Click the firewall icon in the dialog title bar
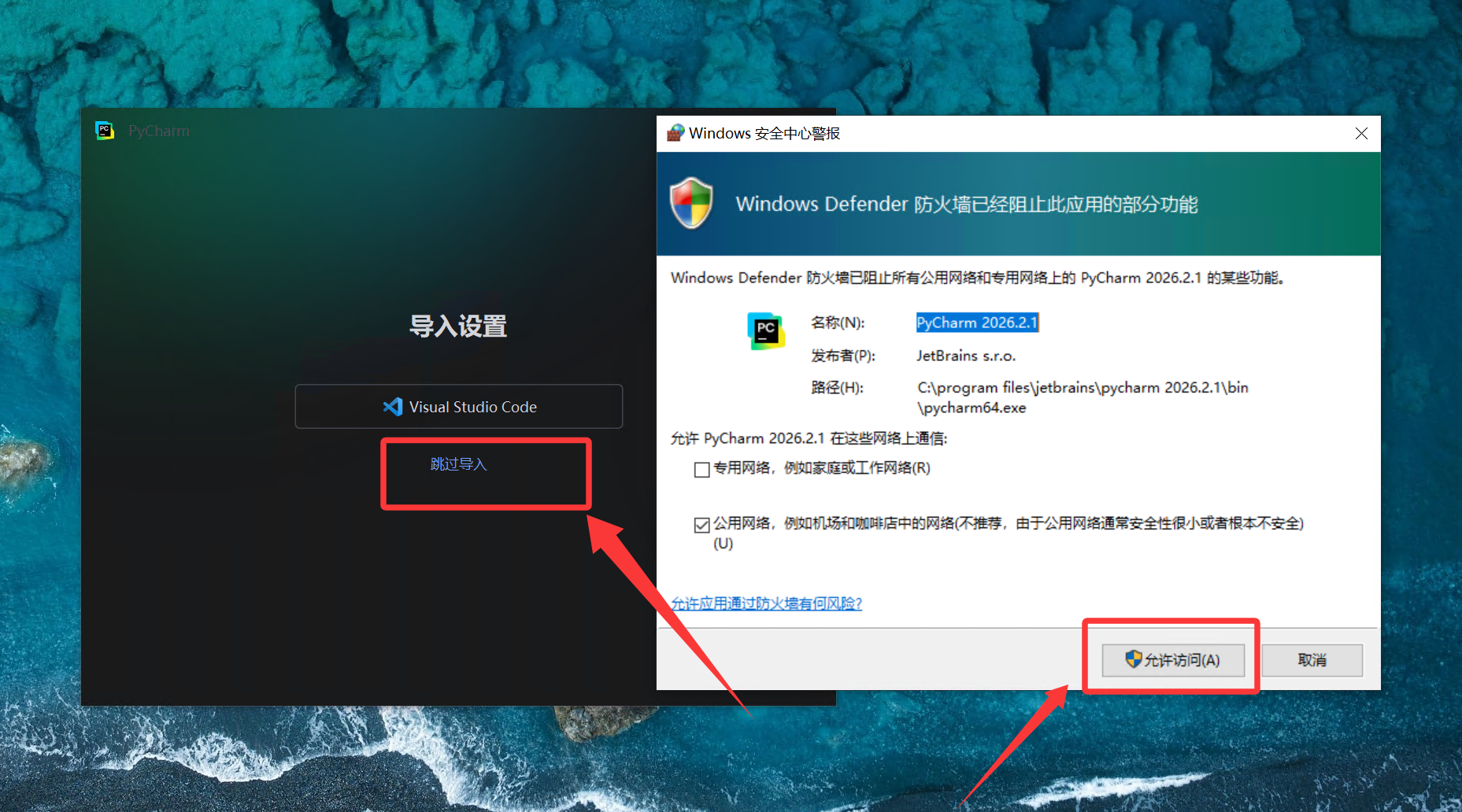The width and height of the screenshot is (1462, 812). [675, 133]
